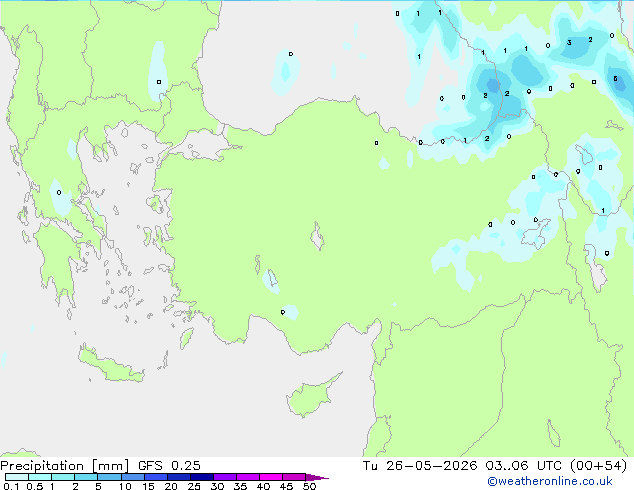Click the "0.5" legend scale label
This screenshot has width=634, height=490.
(35, 486)
